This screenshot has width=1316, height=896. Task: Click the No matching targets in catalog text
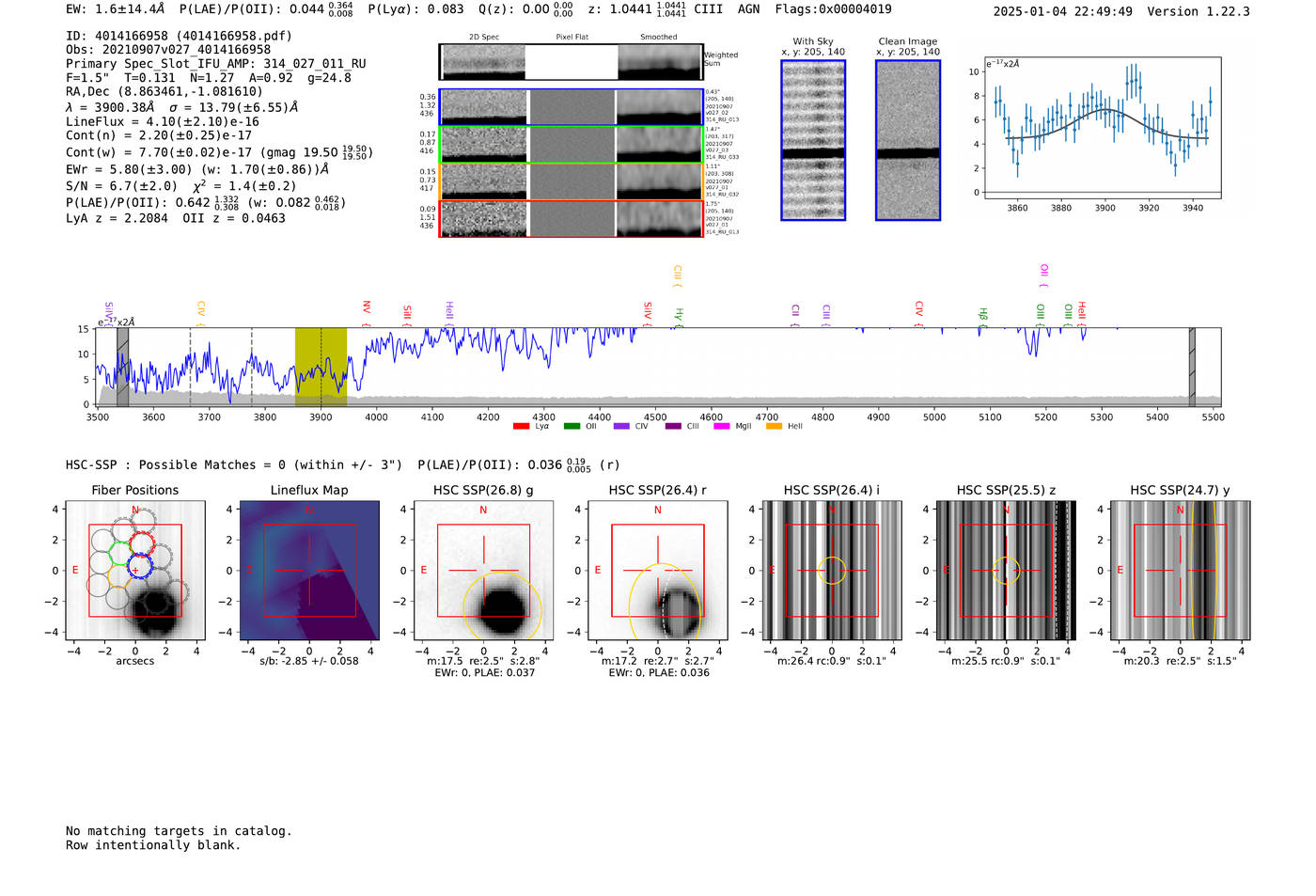pyautogui.click(x=179, y=831)
